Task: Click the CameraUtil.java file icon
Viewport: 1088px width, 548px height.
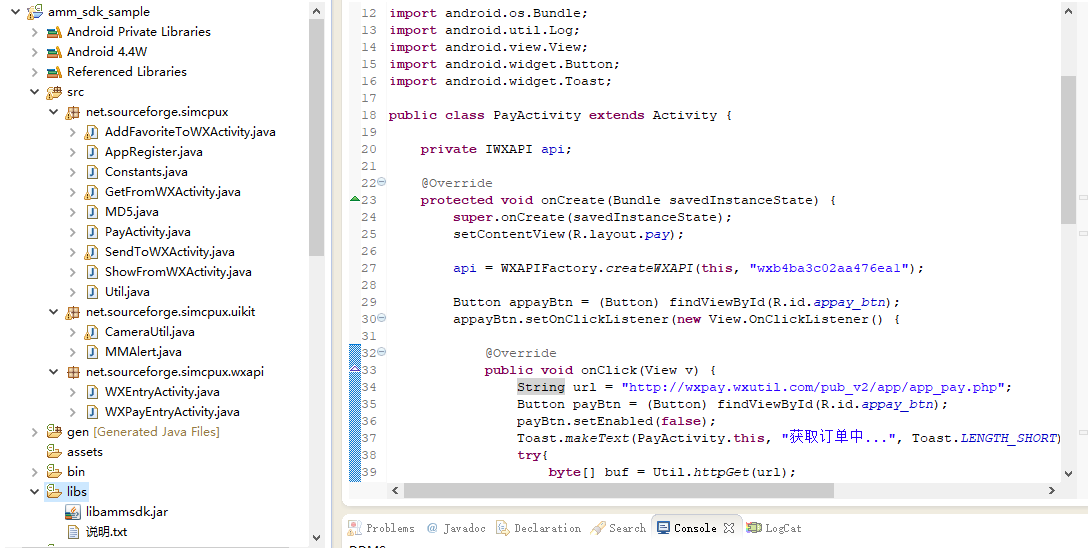Action: click(92, 332)
